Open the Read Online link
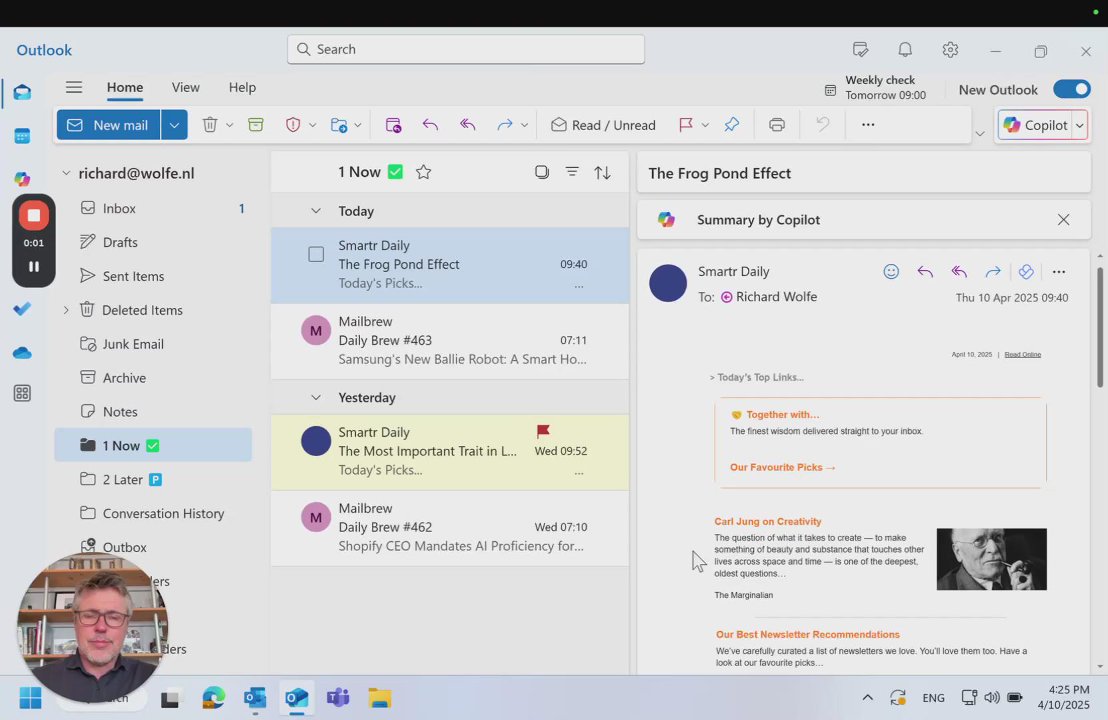 (1022, 355)
